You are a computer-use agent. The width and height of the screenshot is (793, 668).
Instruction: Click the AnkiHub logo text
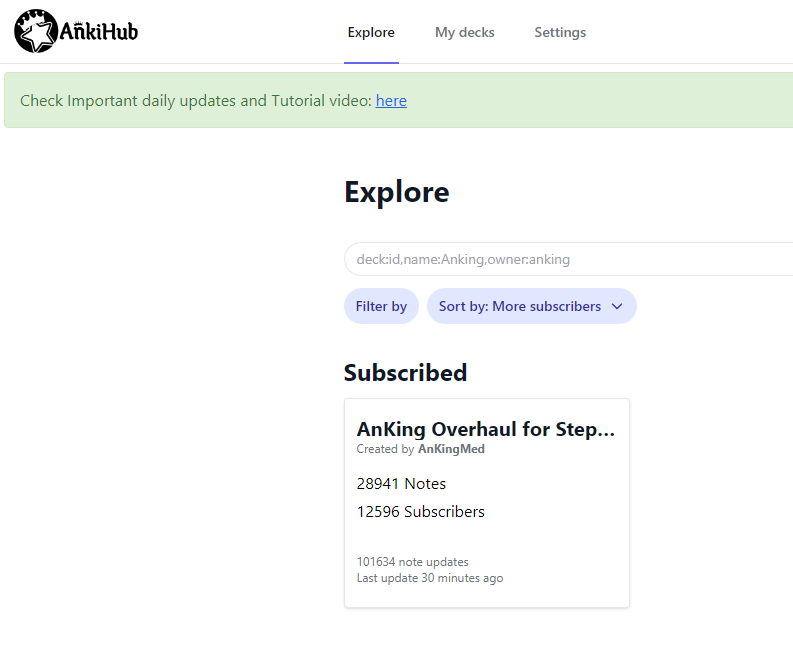point(99,31)
